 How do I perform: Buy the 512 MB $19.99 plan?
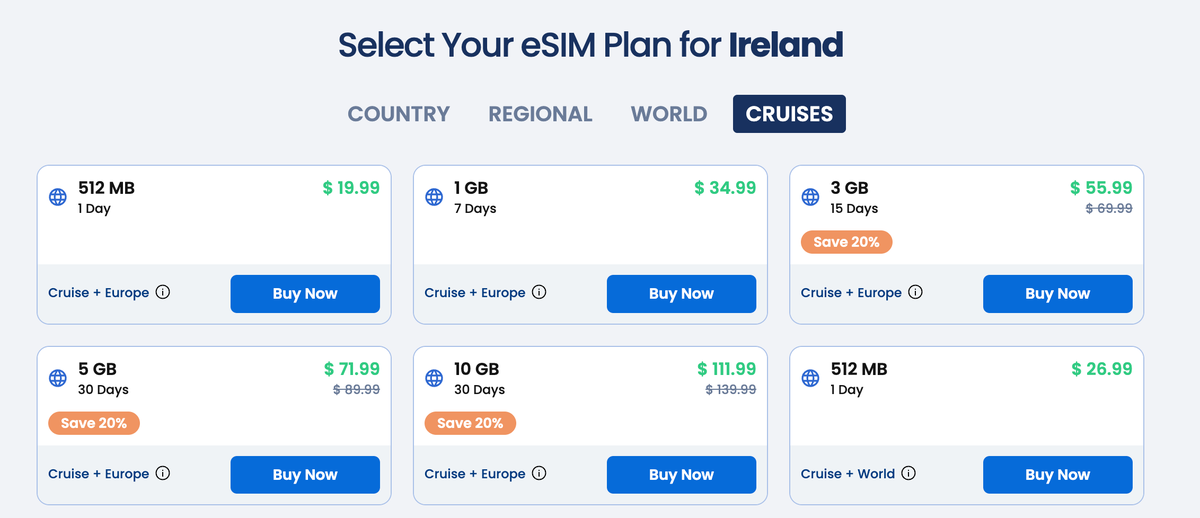tap(305, 294)
